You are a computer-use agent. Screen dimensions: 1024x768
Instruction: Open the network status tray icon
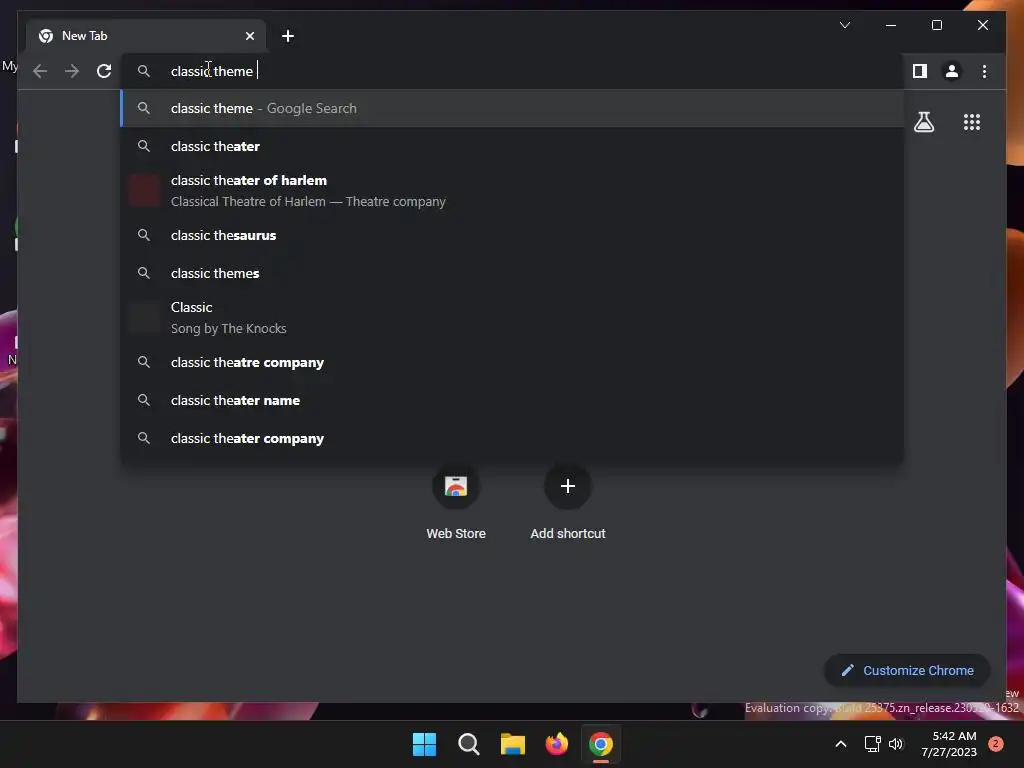pyautogui.click(x=872, y=744)
